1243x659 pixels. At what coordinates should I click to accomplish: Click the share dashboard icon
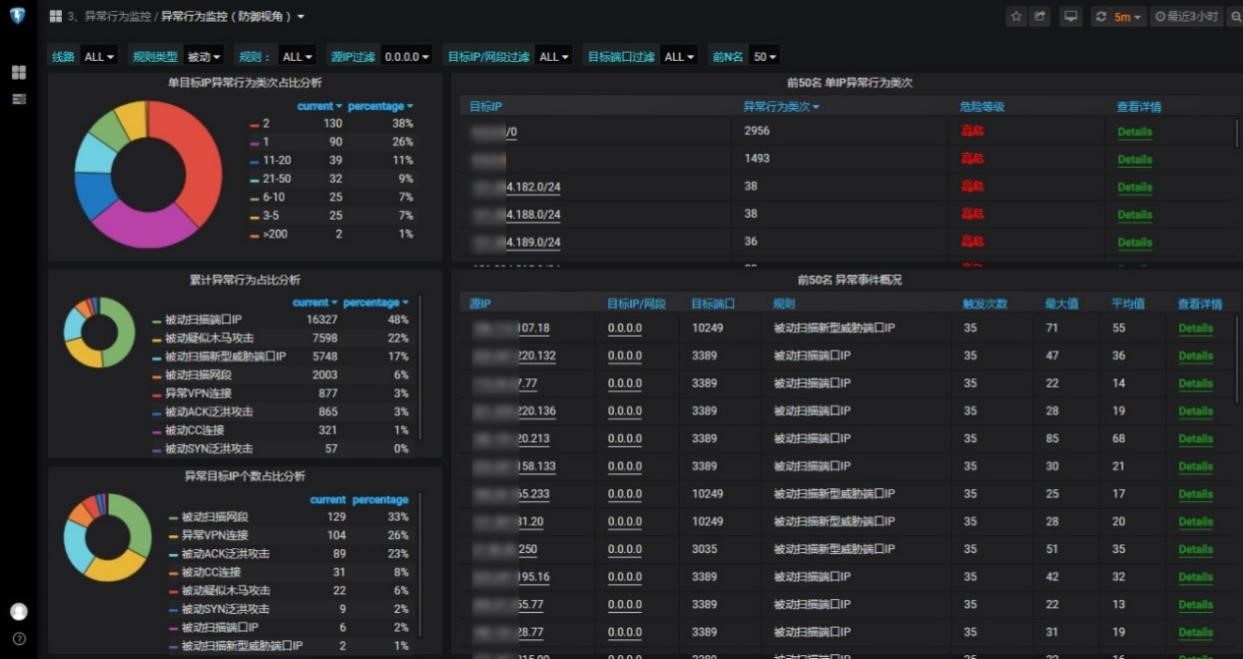tap(1040, 17)
